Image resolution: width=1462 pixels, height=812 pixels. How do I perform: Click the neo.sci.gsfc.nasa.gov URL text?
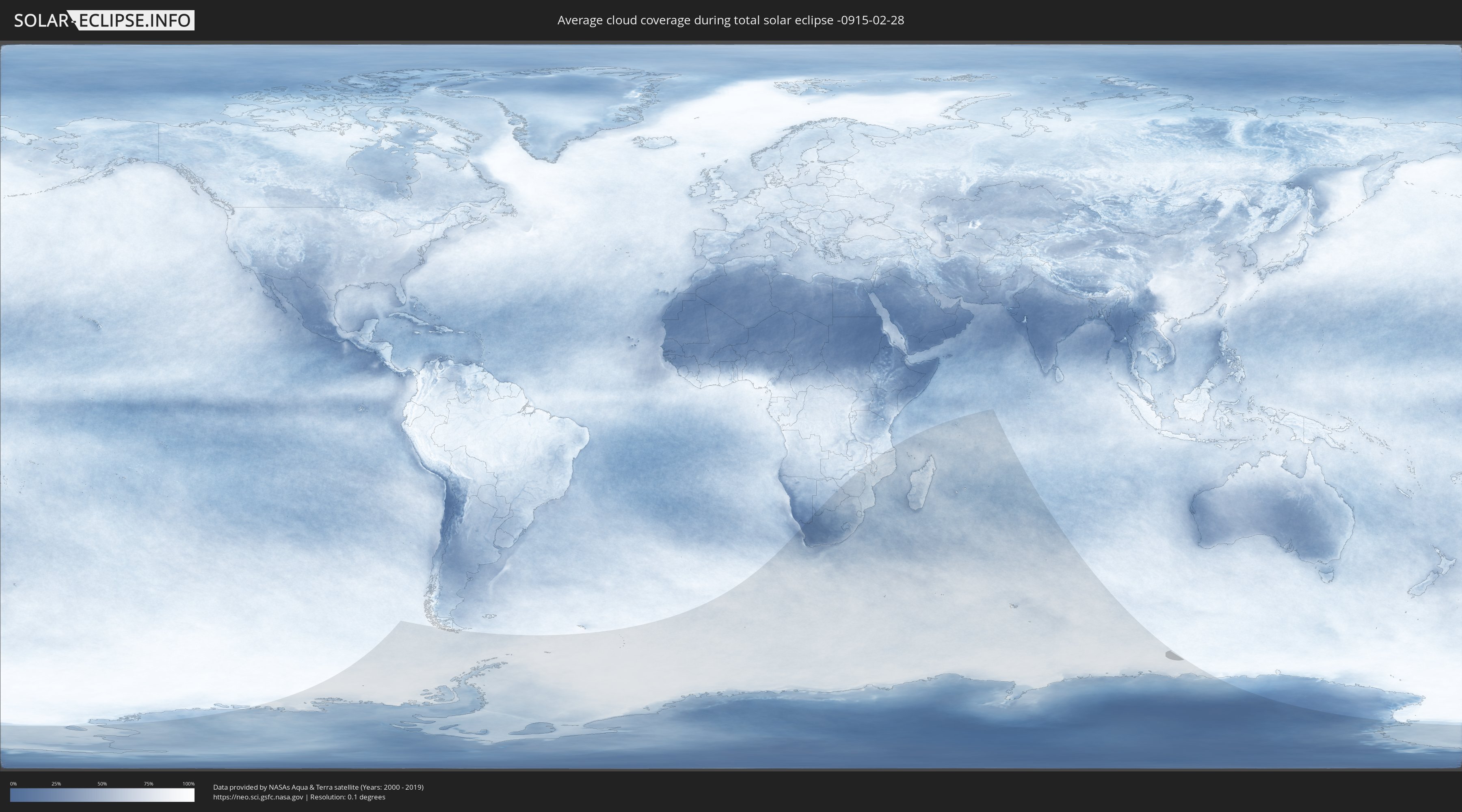click(x=258, y=797)
